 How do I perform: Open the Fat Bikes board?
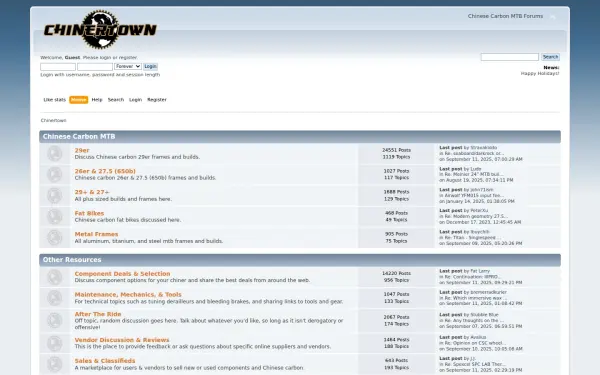coord(89,213)
